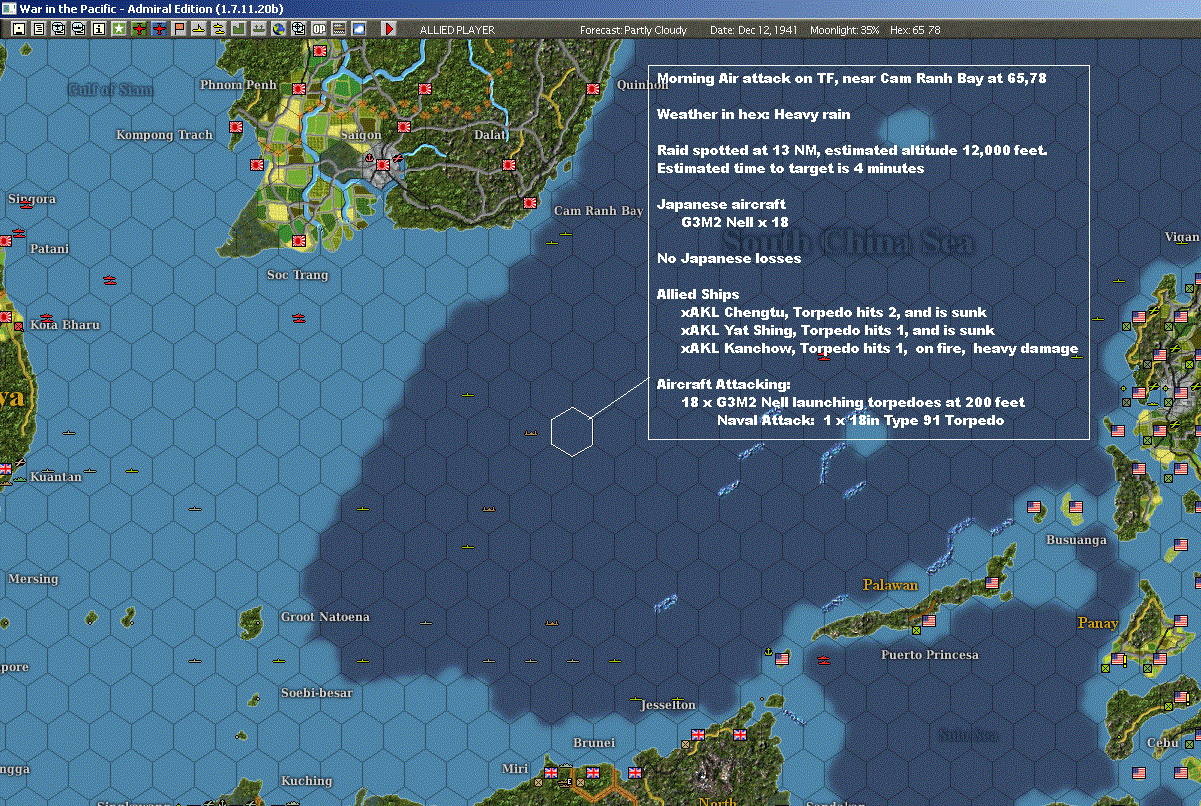Viewport: 1201px width, 806px height.
Task: Click 'Weather in hex: Heavy rain' line
Action: tap(753, 115)
